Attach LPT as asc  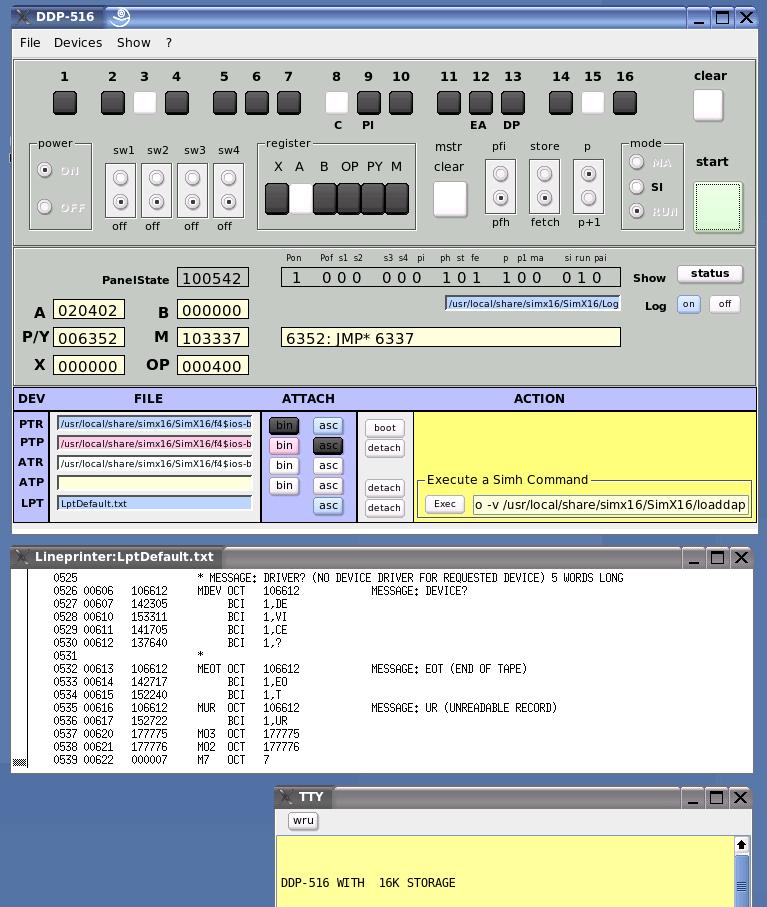coord(328,506)
